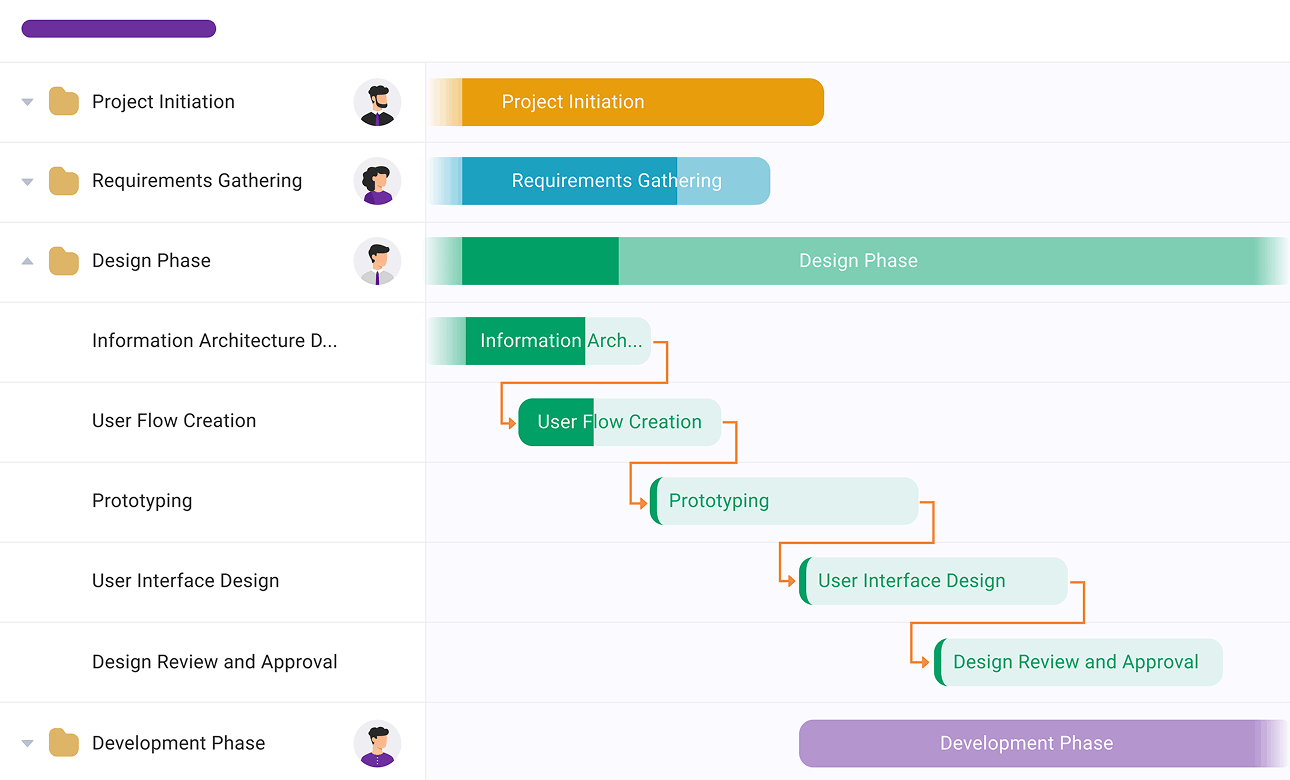This screenshot has width=1290, height=780.
Task: Click the purple Development Phase Gantt bar
Action: tap(1026, 744)
